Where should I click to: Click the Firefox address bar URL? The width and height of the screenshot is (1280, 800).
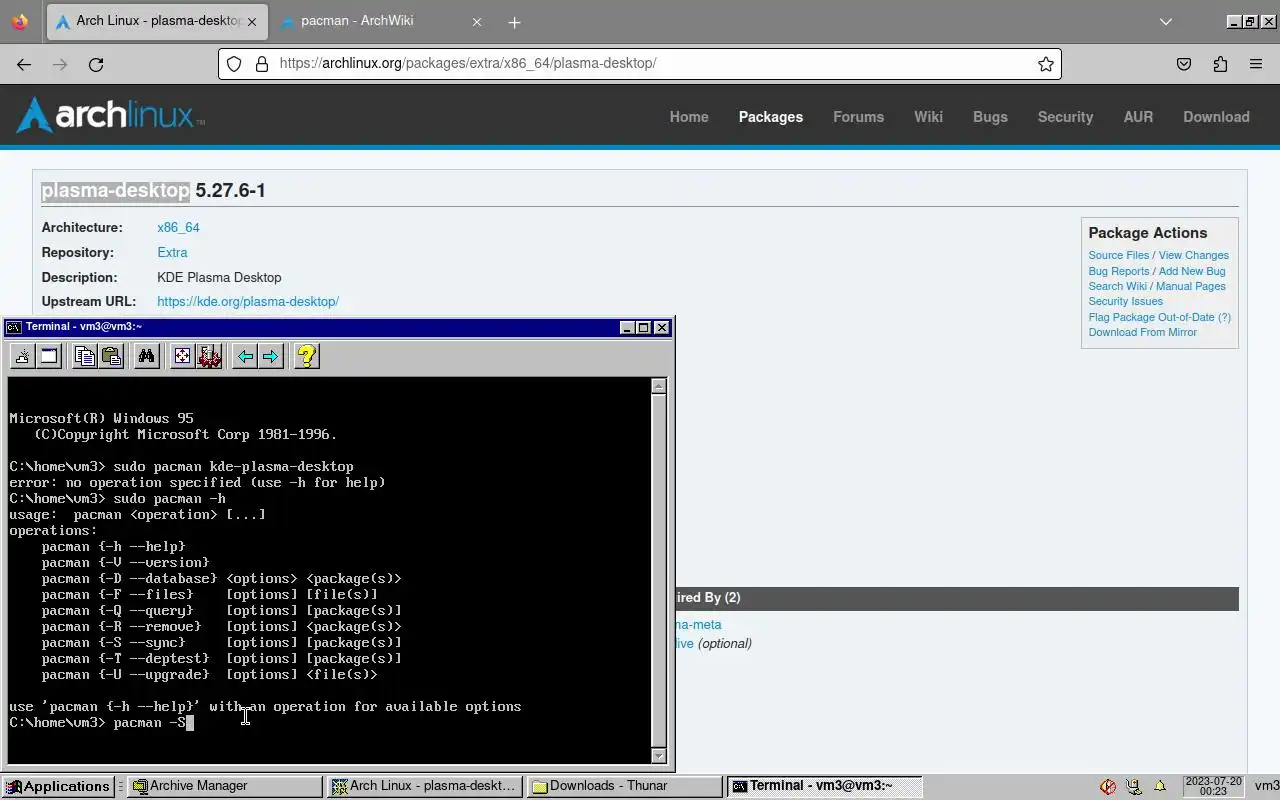[x=468, y=63]
